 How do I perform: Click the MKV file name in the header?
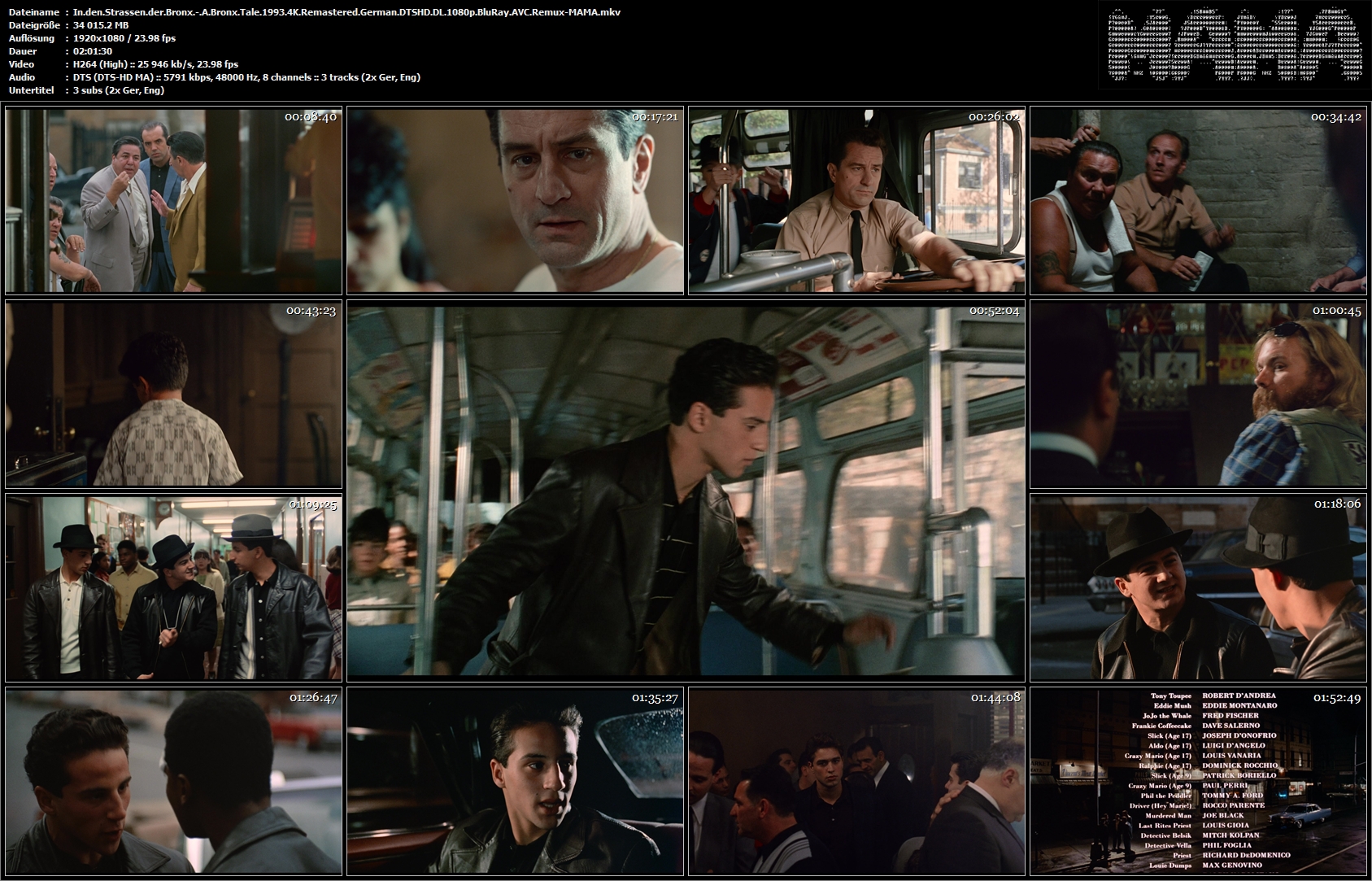(346, 12)
